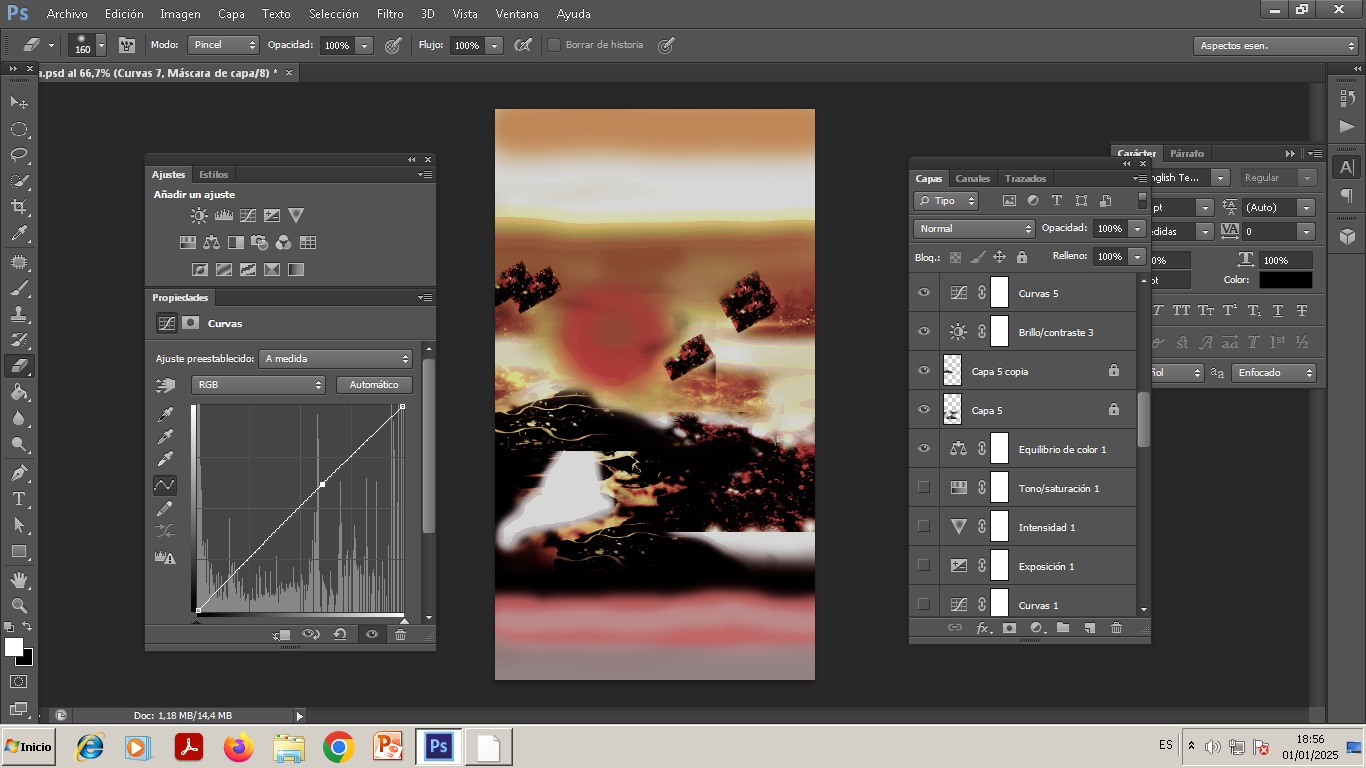
Task: Open Firefox from the taskbar
Action: pyautogui.click(x=239, y=747)
